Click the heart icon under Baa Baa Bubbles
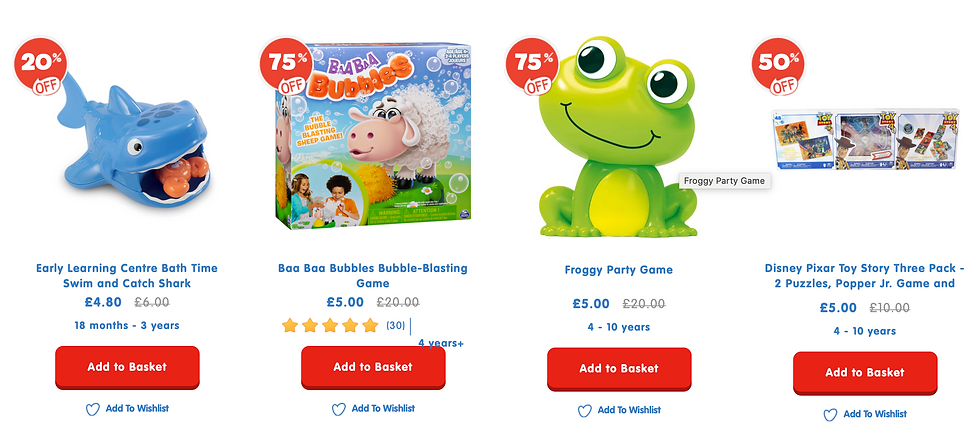980x435 pixels. (x=339, y=409)
